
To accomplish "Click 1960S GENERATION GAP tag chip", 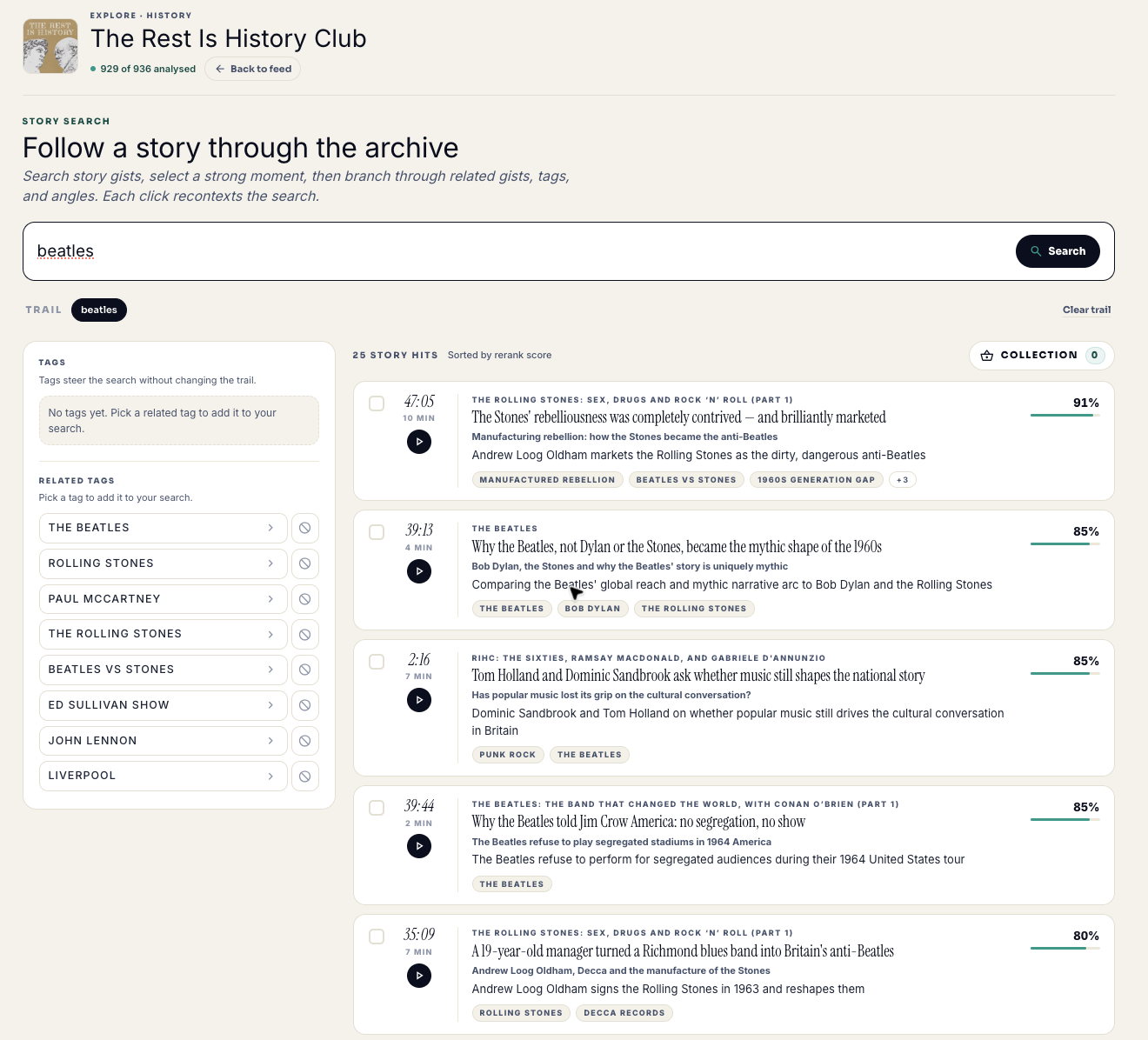I will coord(816,480).
